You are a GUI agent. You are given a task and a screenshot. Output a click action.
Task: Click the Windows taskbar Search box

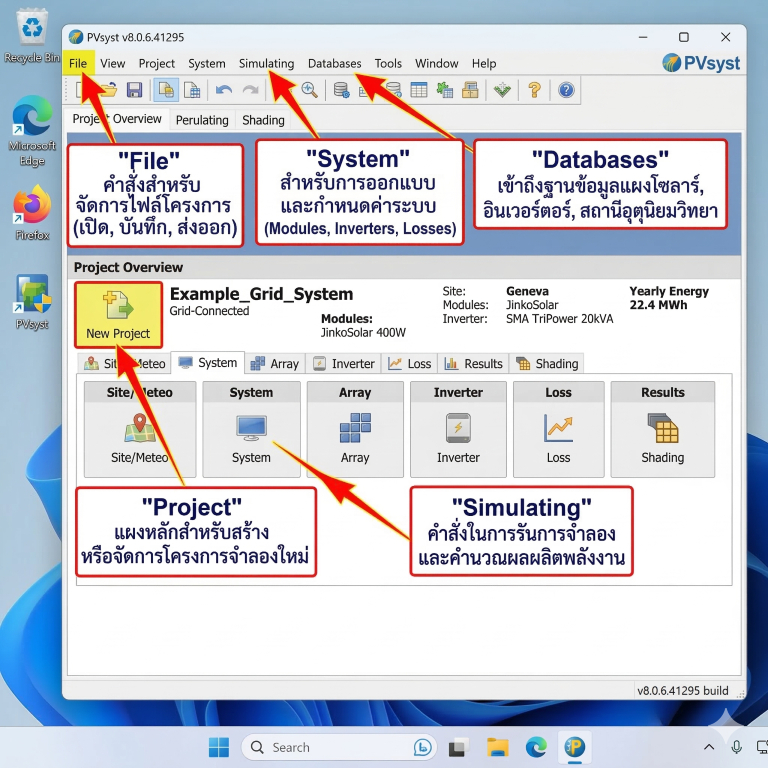click(339, 747)
